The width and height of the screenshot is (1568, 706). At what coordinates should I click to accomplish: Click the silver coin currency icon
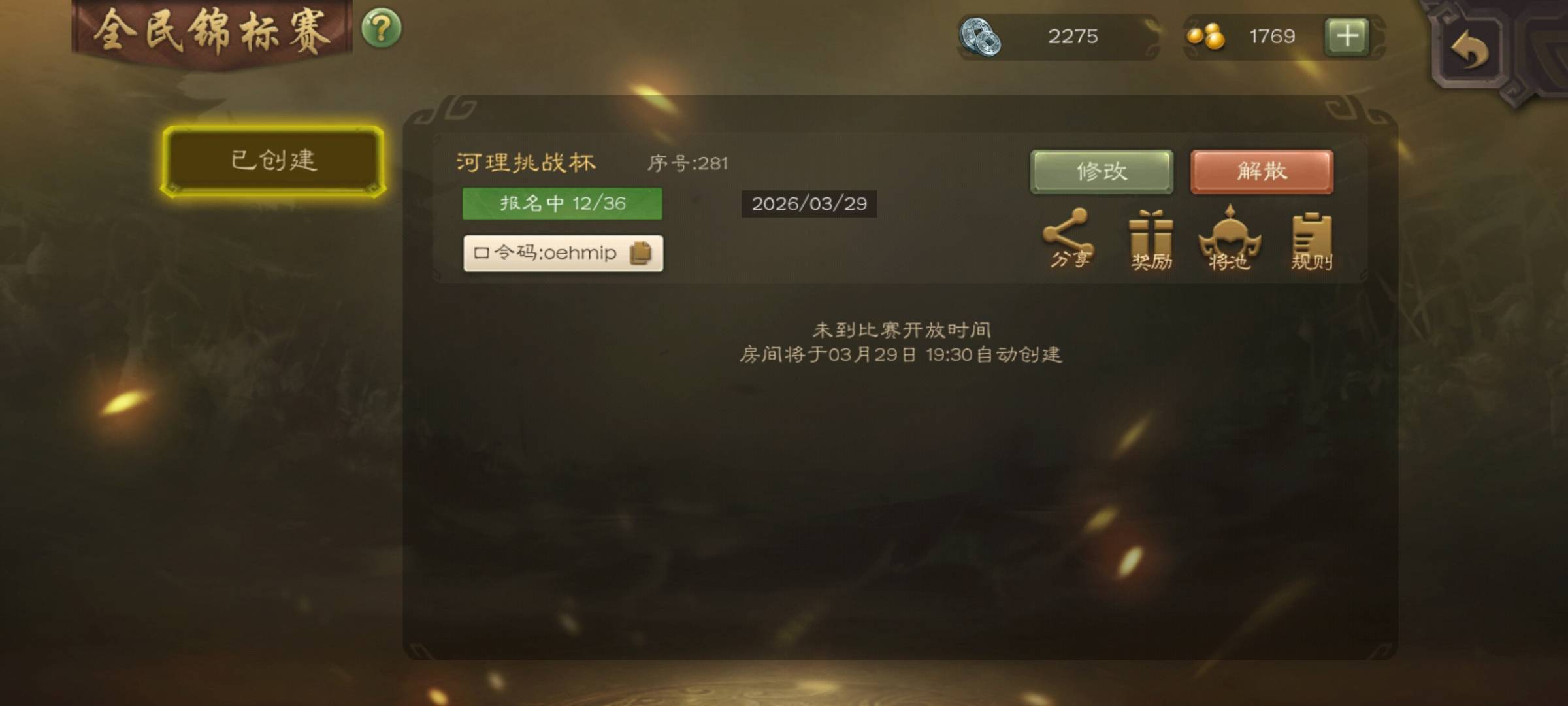[x=980, y=37]
